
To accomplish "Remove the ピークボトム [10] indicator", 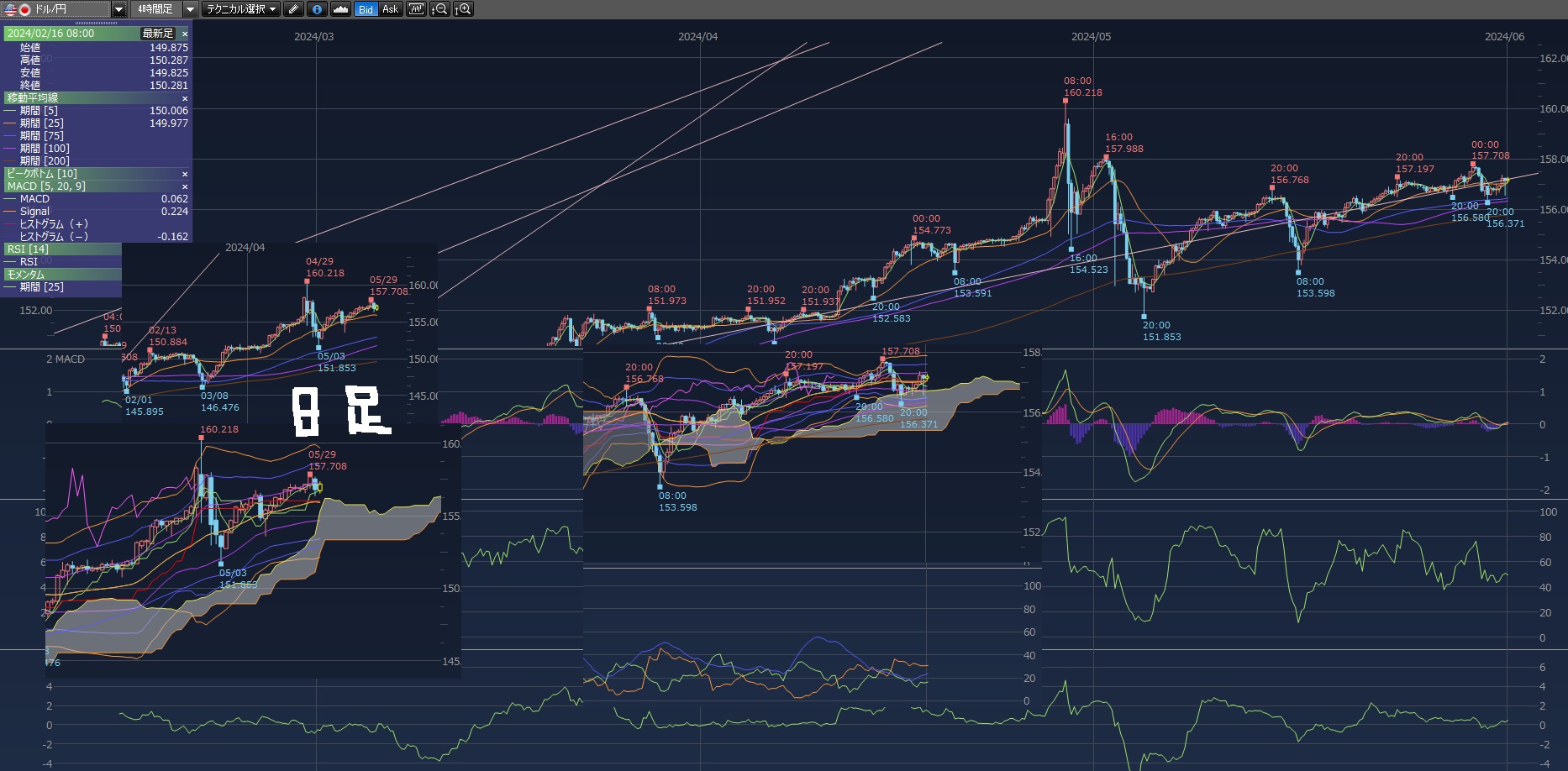I will pos(185,174).
